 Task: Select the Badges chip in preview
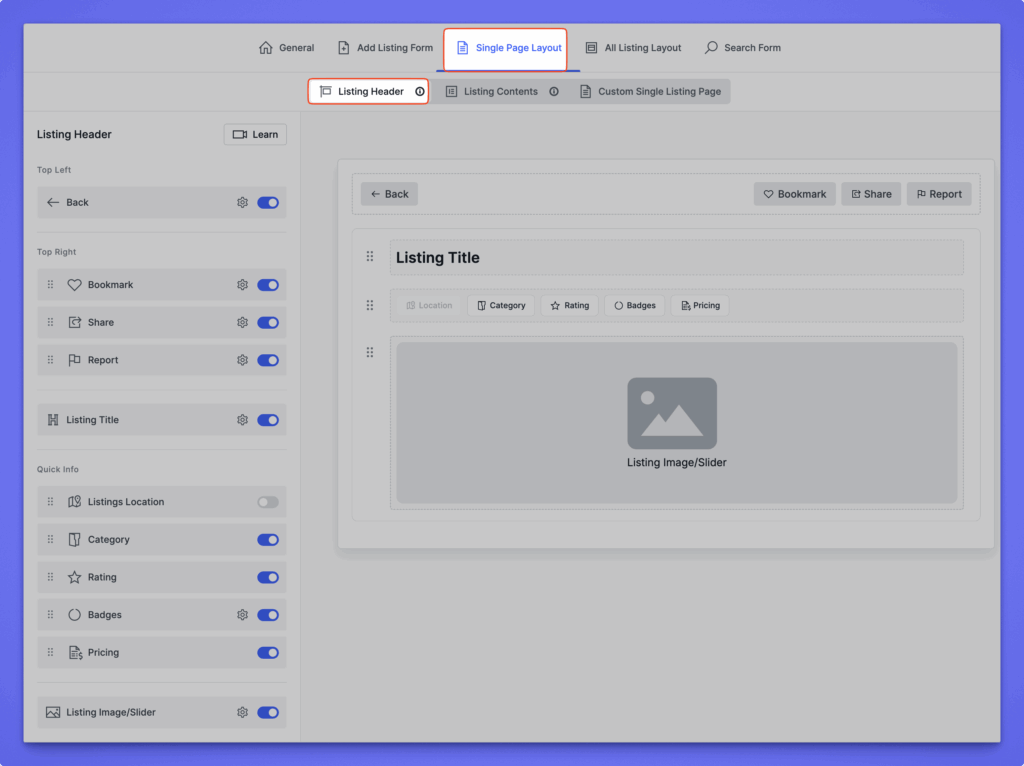coord(634,306)
